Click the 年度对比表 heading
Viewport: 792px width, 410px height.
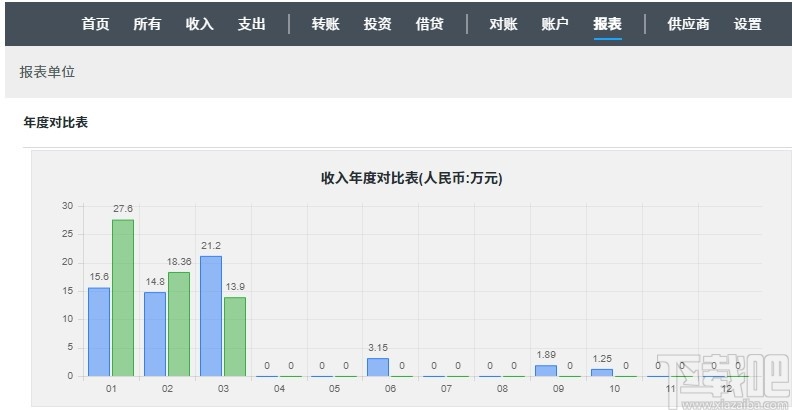click(x=56, y=122)
